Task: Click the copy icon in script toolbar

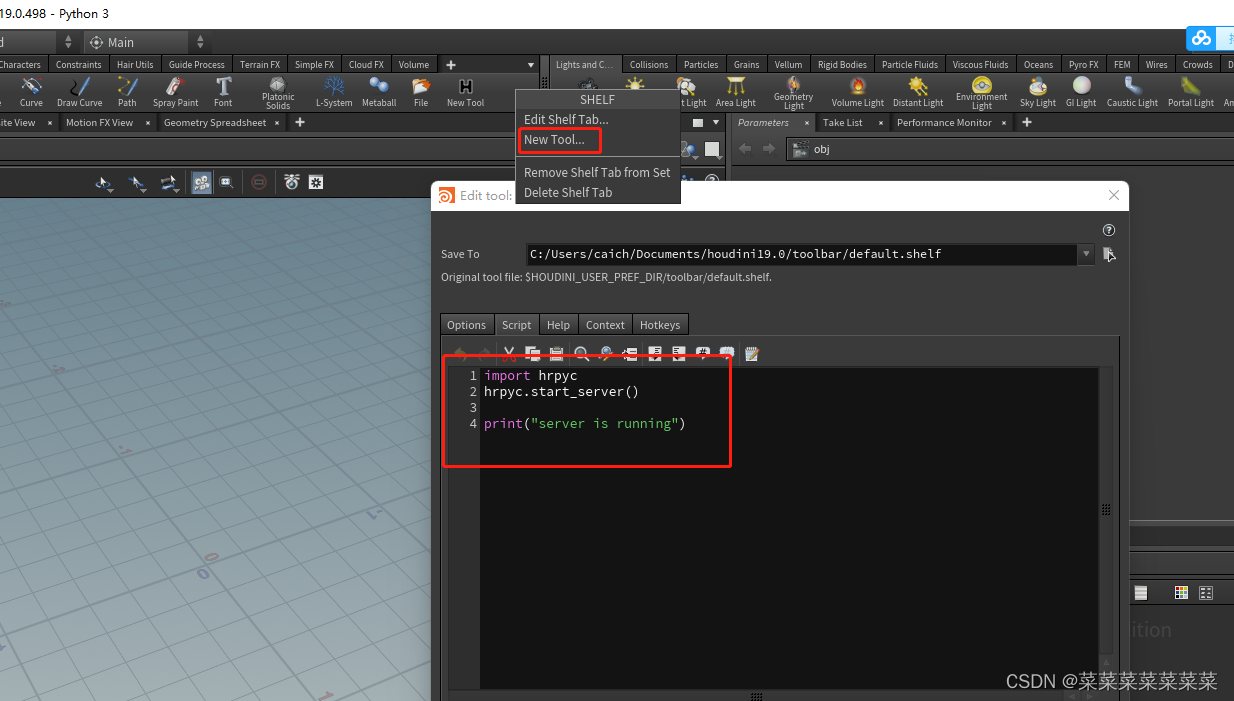Action: click(x=533, y=353)
